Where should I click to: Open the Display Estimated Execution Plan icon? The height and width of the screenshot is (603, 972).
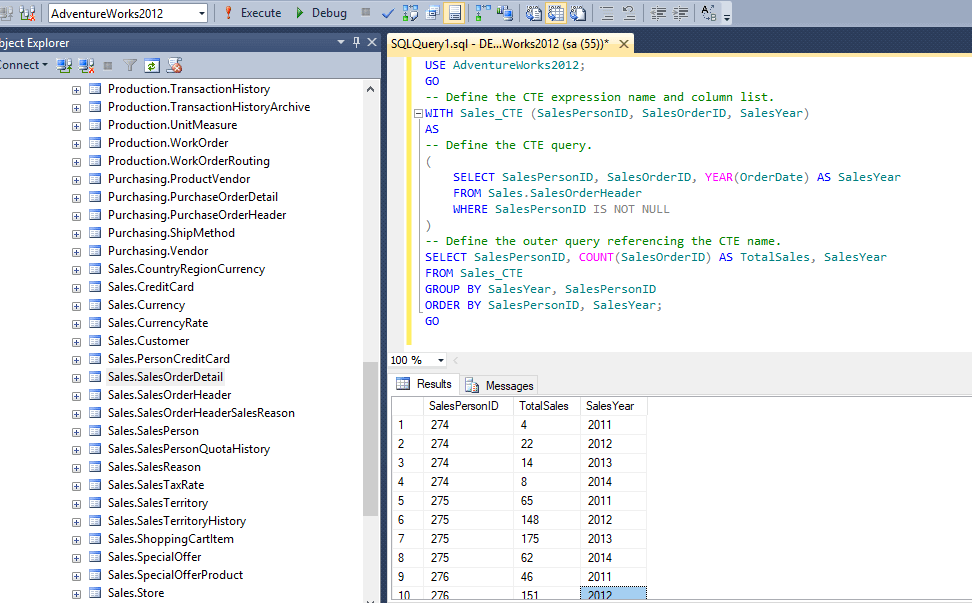coord(410,13)
